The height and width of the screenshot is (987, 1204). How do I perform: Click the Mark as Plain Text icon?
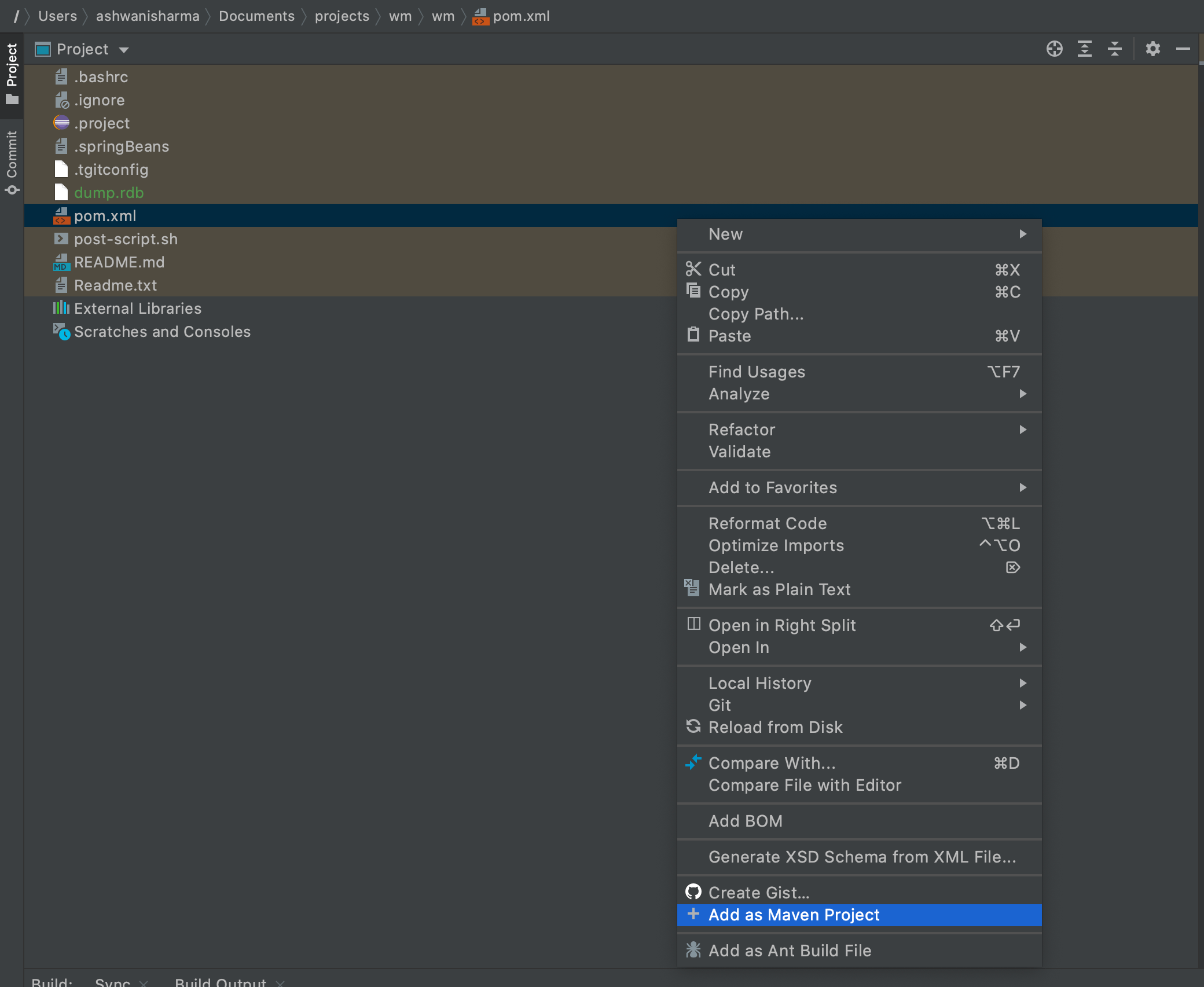point(692,588)
